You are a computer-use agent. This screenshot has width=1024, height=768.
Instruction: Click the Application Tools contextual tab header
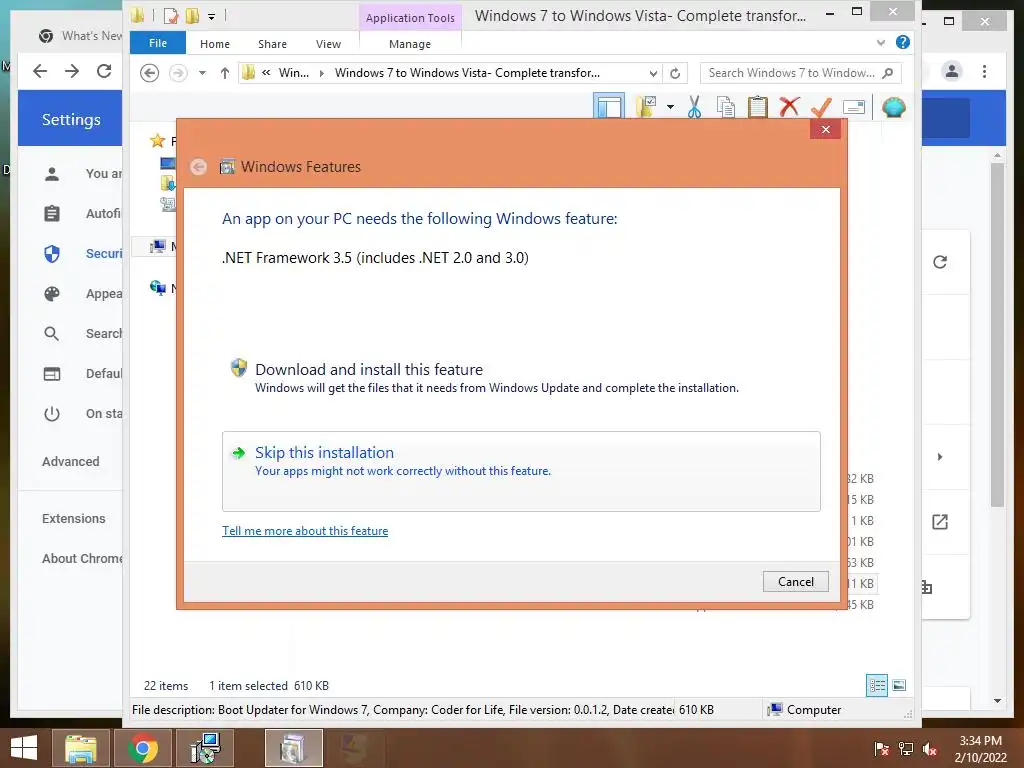(409, 18)
